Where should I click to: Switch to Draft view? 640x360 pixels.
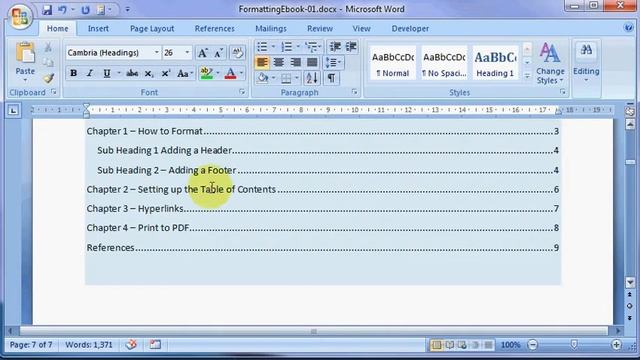click(488, 345)
